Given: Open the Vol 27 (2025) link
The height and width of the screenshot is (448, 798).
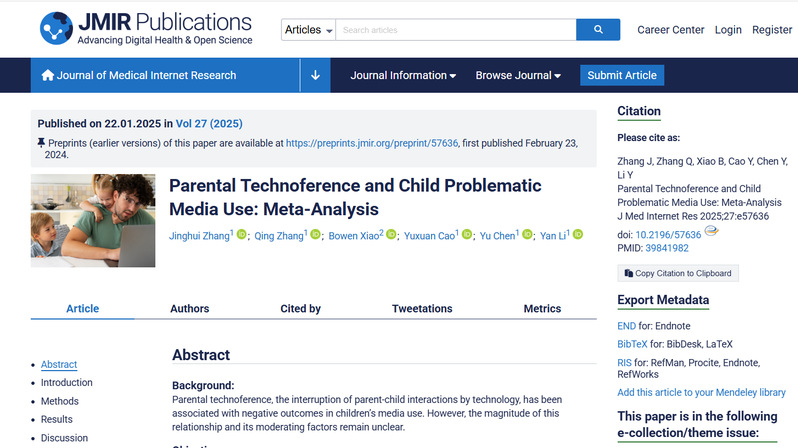Looking at the screenshot, I should (x=209, y=124).
